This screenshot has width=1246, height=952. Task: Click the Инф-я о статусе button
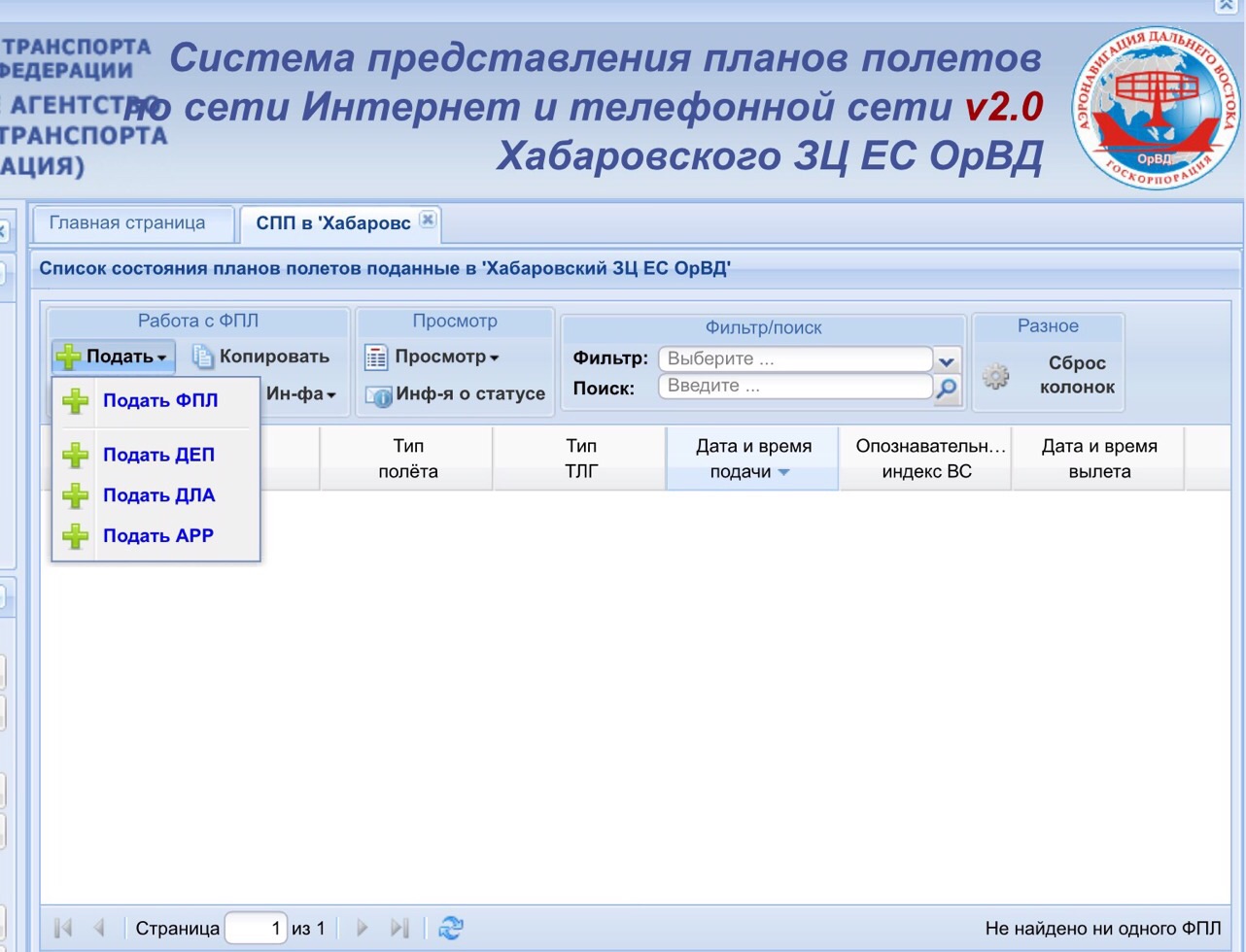455,394
